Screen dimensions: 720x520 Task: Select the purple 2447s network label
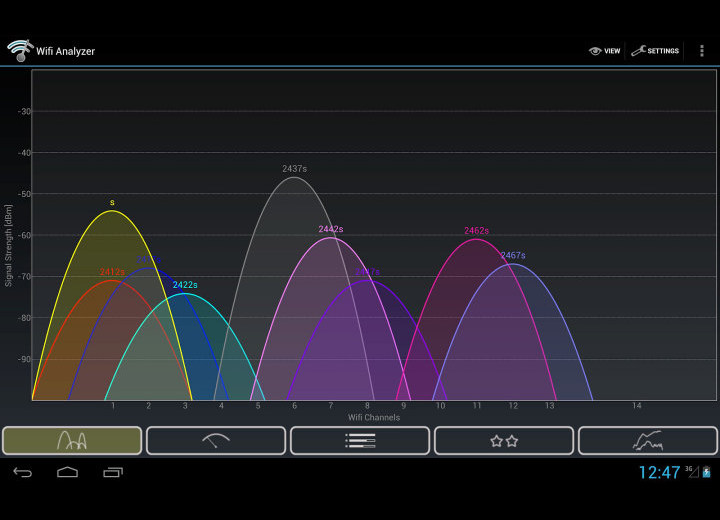click(x=367, y=272)
